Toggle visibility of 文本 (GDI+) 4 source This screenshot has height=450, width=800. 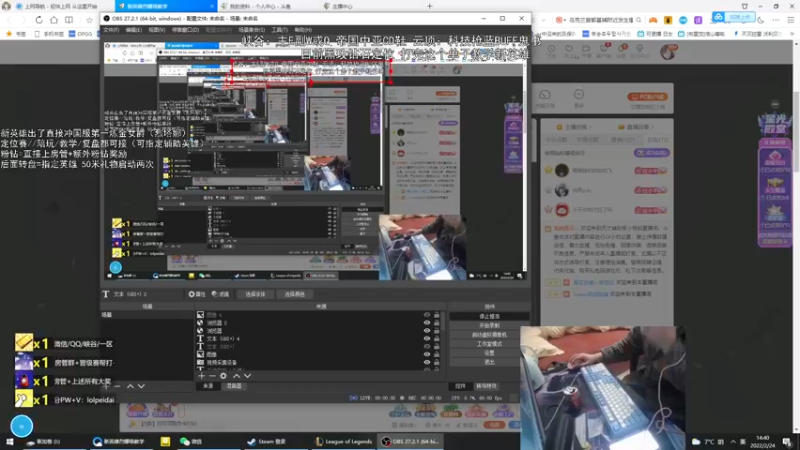pos(427,338)
